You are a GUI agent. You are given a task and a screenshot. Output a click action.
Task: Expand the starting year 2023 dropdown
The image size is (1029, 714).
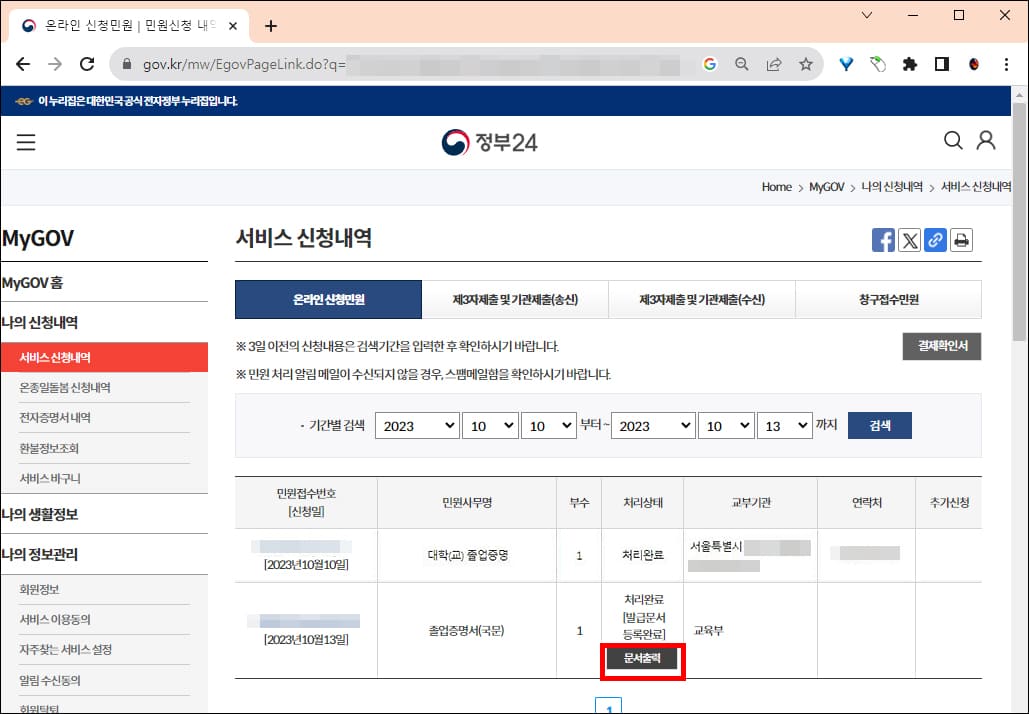(x=417, y=425)
